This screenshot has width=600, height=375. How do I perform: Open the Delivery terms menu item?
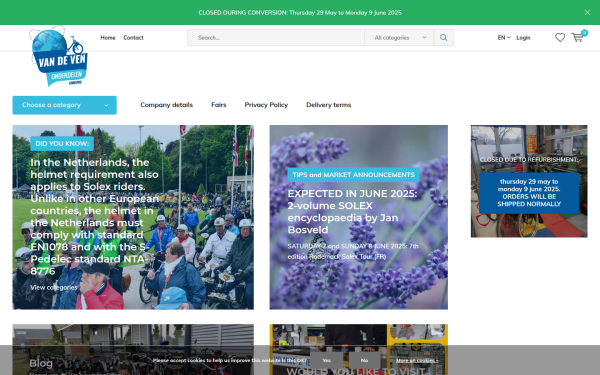coord(328,105)
